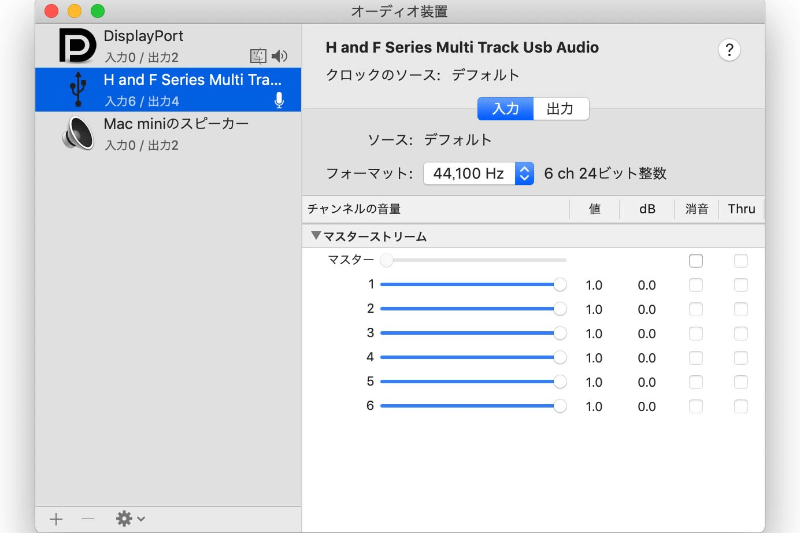Screen dimensions: 800x533
Task: Click the 消音 column header
Action: point(696,209)
